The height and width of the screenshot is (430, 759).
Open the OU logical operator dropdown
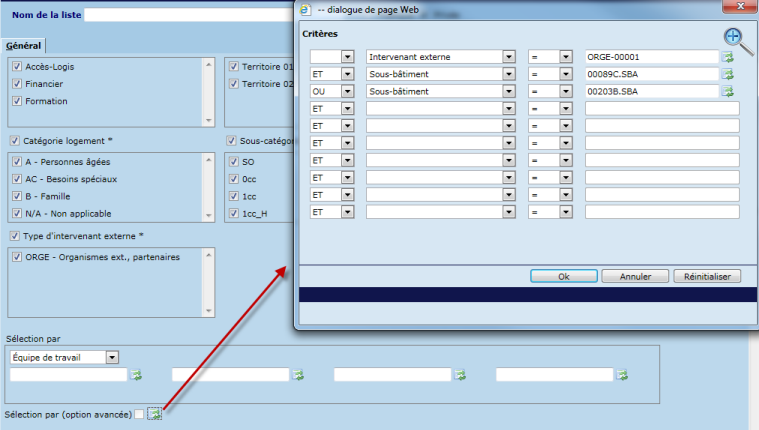(348, 91)
